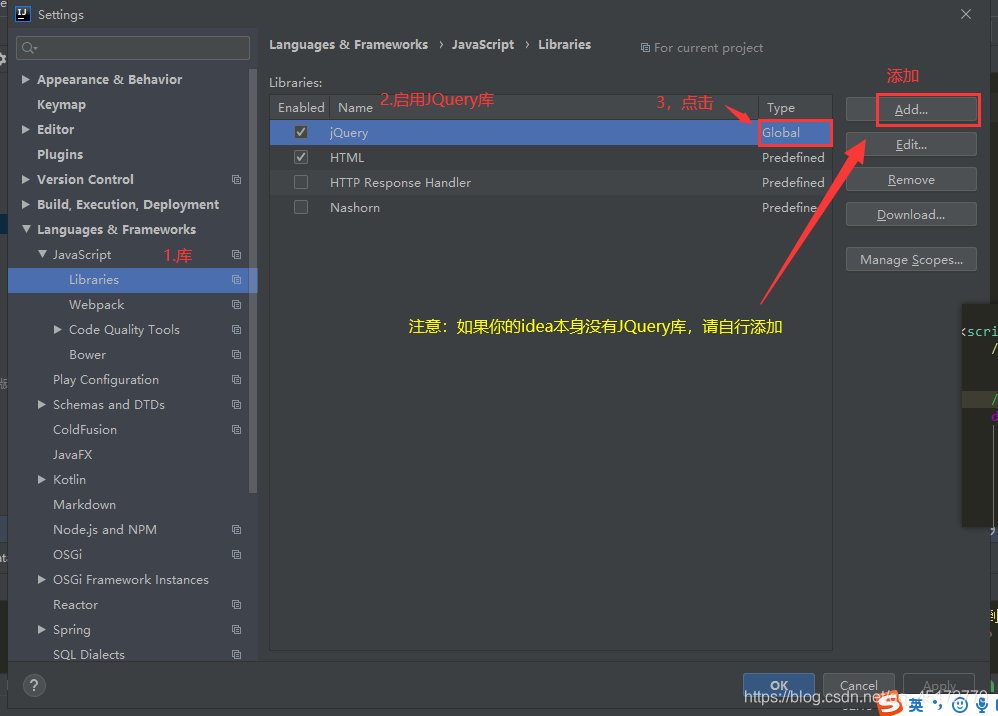This screenshot has height=716, width=998.
Task: Click the project-scope icon next to Schemas and DTDs
Action: point(236,405)
